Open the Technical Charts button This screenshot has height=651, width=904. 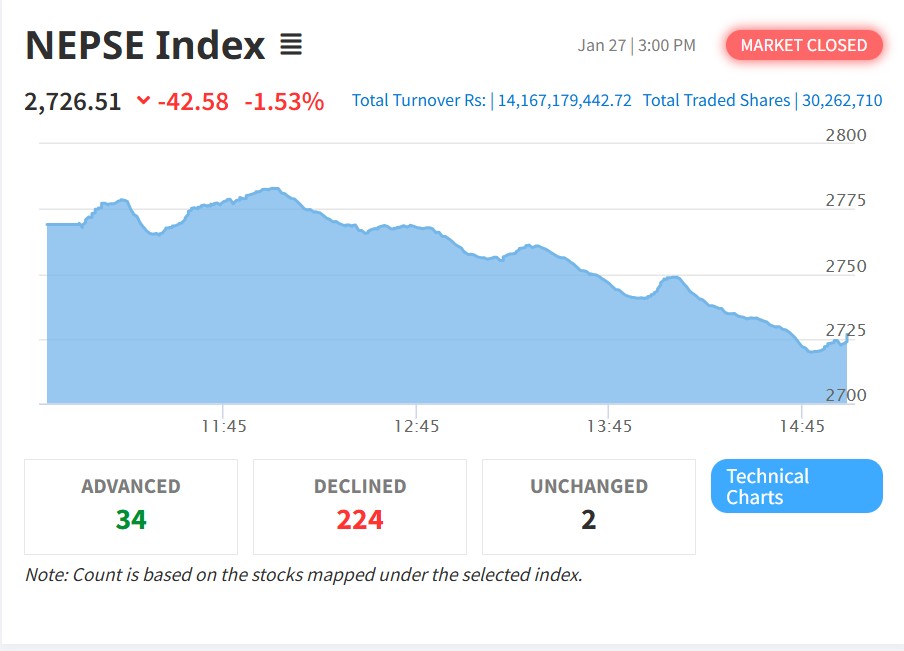tap(796, 486)
